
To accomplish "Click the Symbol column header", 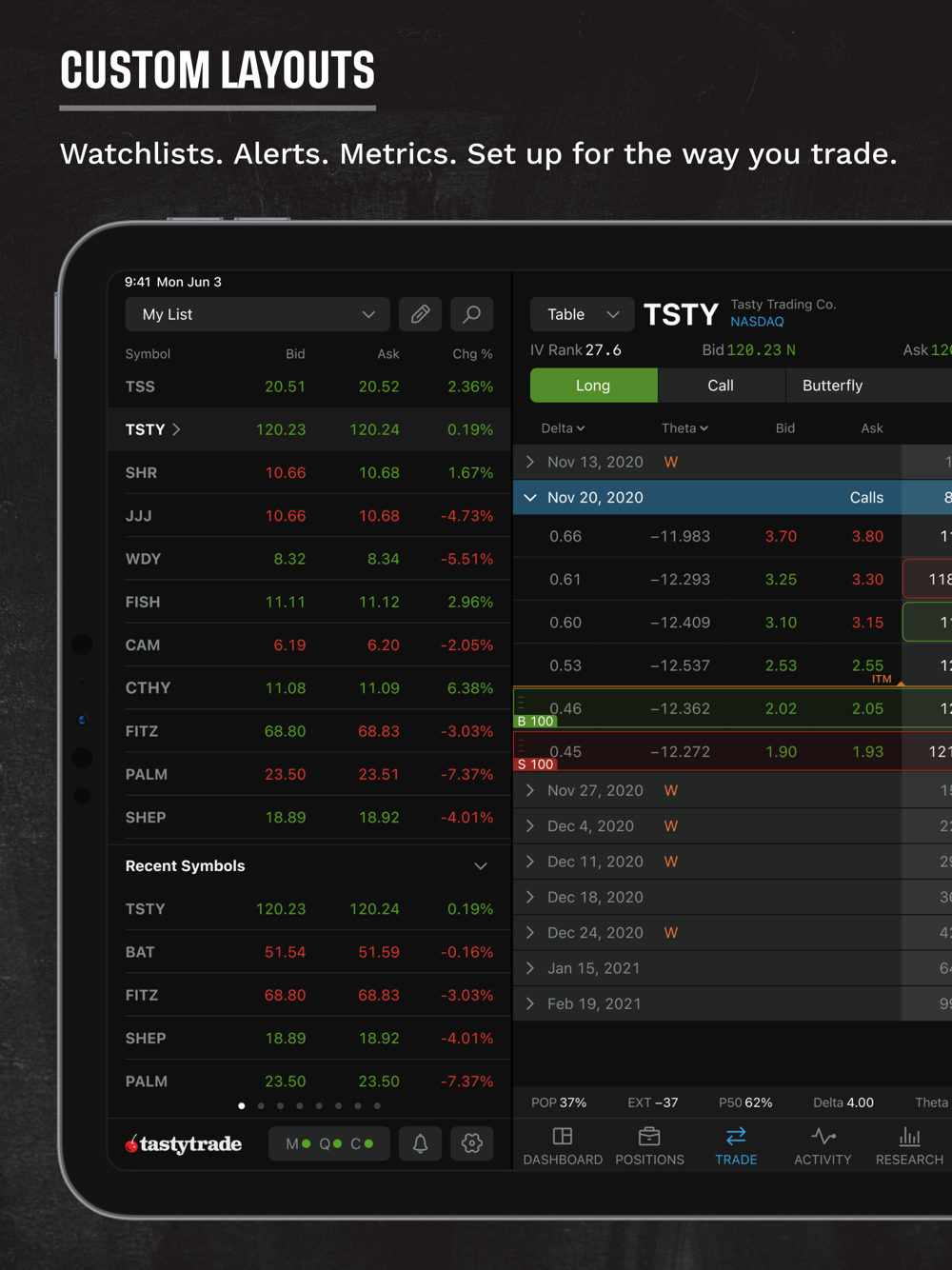I will pyautogui.click(x=148, y=354).
